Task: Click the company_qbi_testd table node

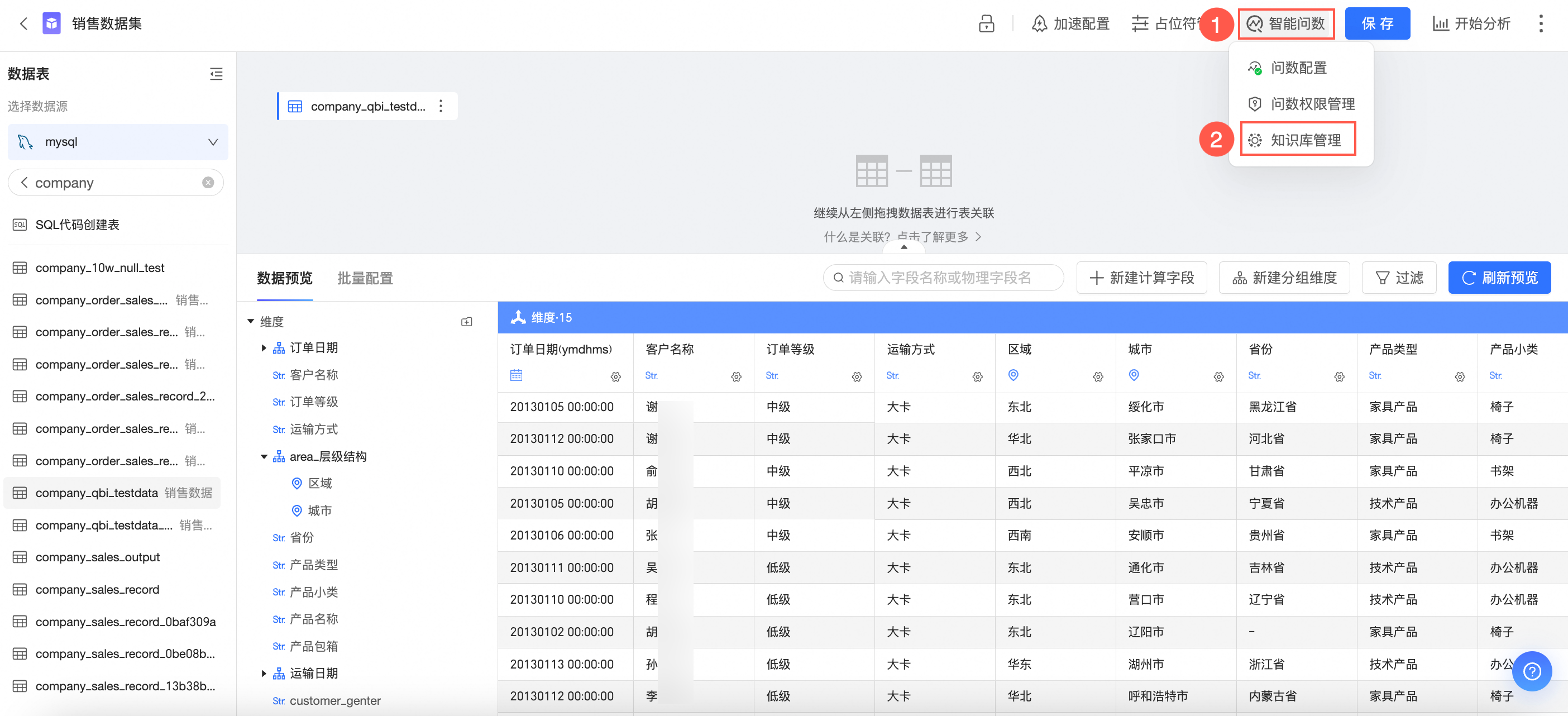Action: pyautogui.click(x=367, y=106)
